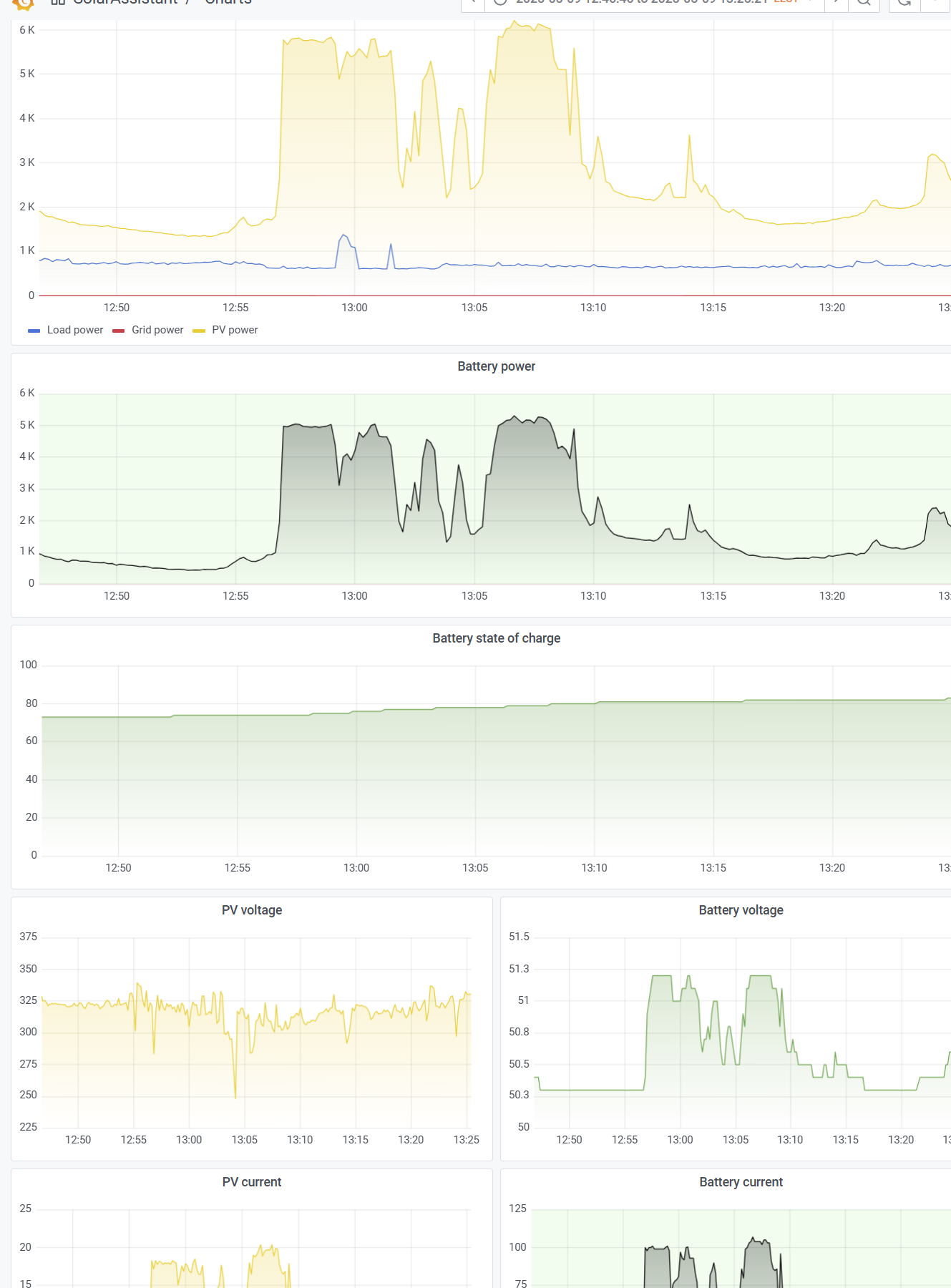Image resolution: width=951 pixels, height=1288 pixels.
Task: Open the time range picker in top bar
Action: (x=654, y=2)
